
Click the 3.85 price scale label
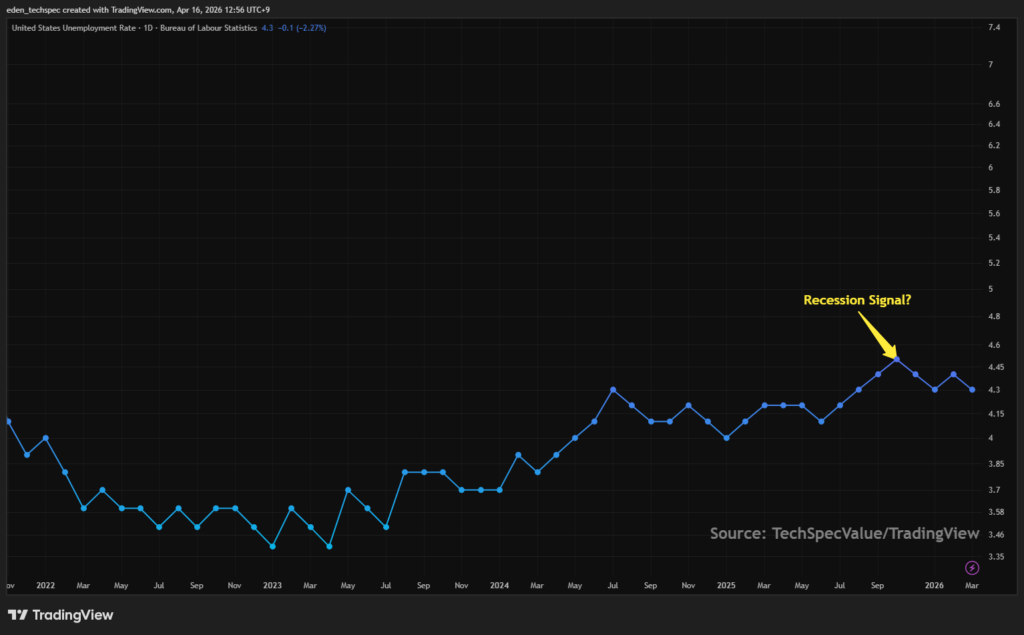click(x=996, y=464)
